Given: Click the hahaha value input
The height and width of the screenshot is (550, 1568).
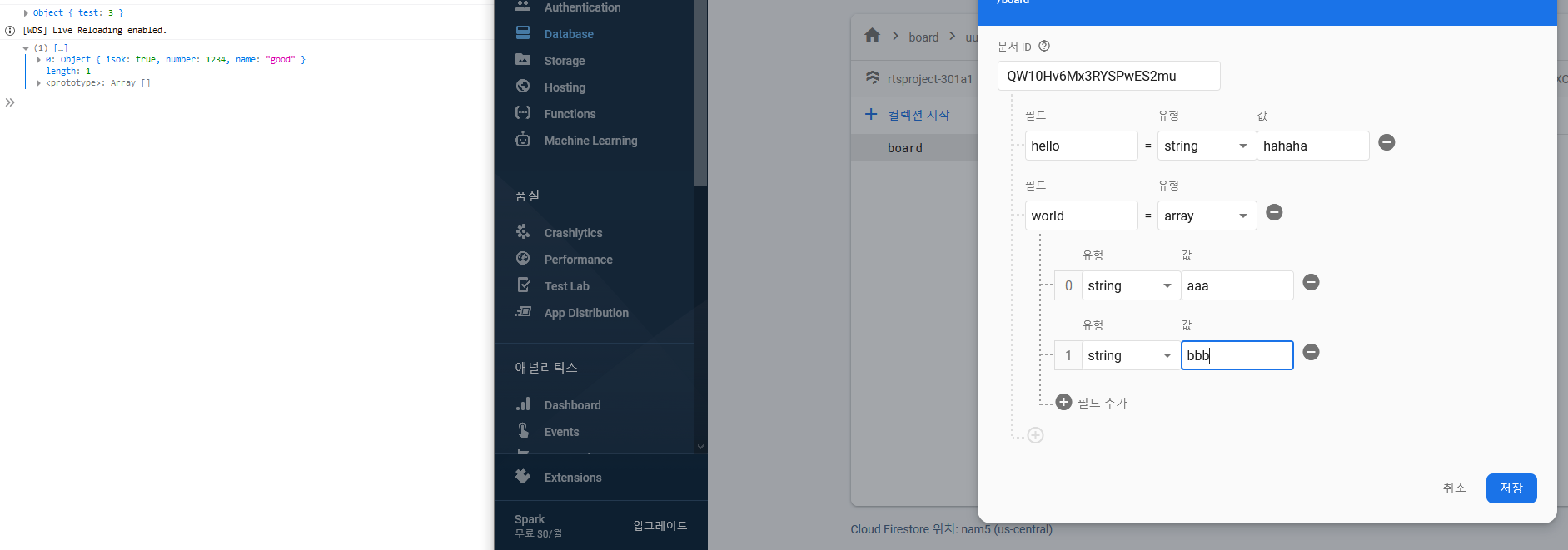Looking at the screenshot, I should pyautogui.click(x=1312, y=146).
